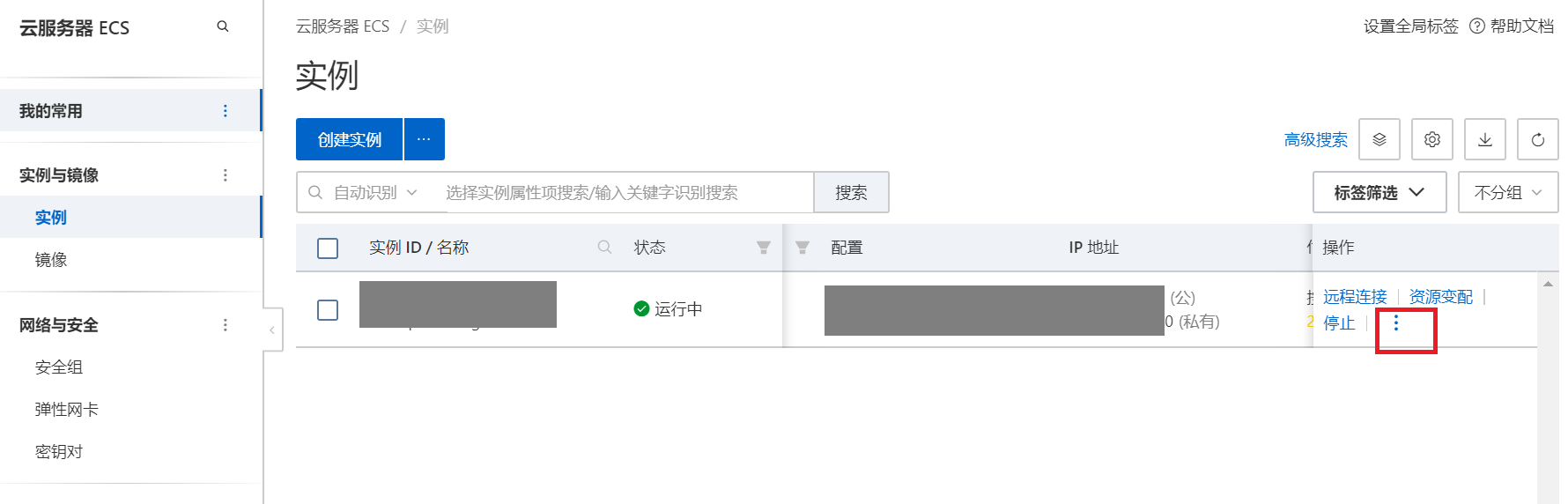Screen dimensions: 1568x504
Task: Open the help docs question-mark icon
Action: pos(1477,26)
